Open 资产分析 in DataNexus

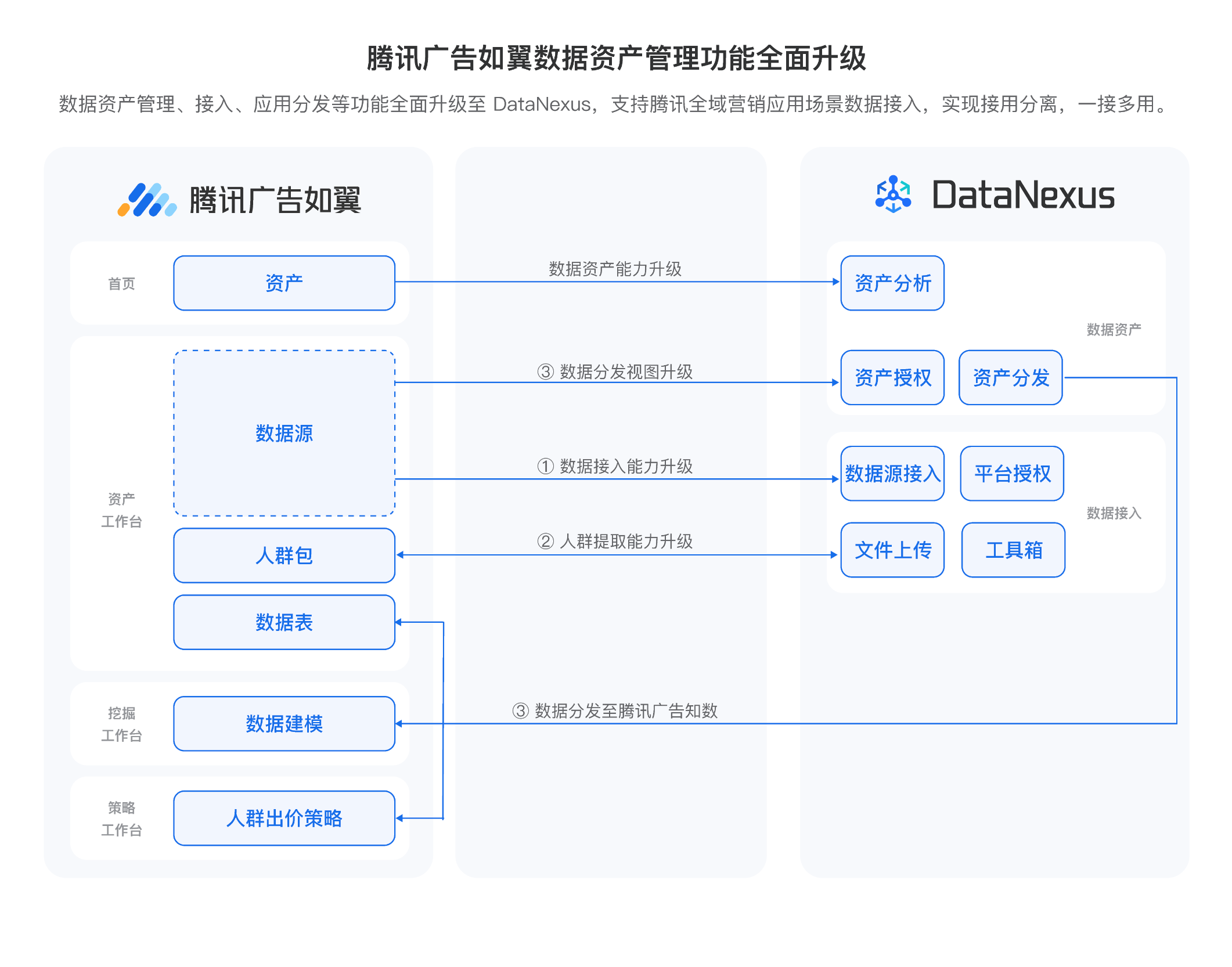(892, 283)
